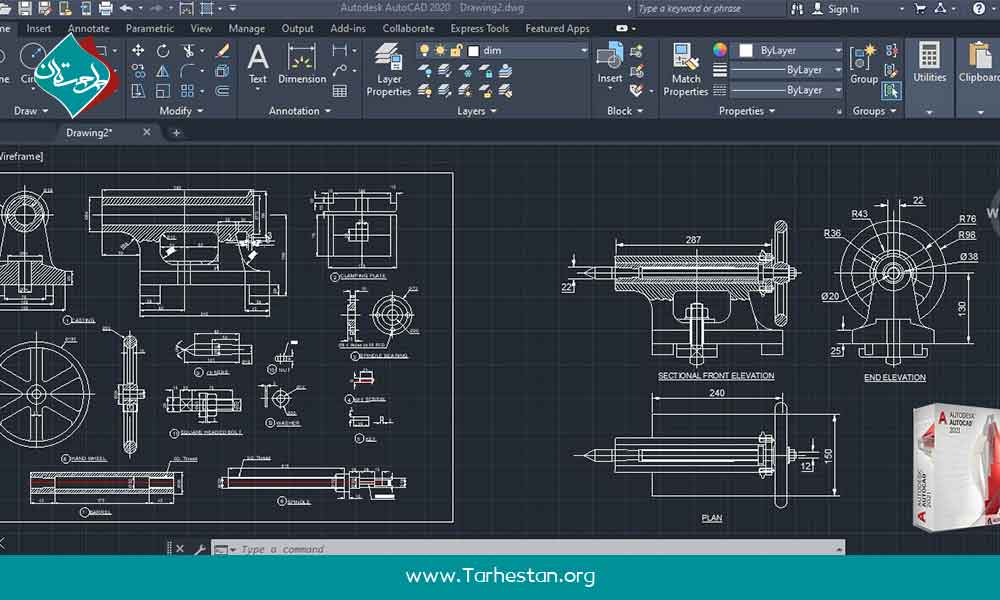Click the Object Color wheel
The height and width of the screenshot is (600, 1000).
[719, 50]
